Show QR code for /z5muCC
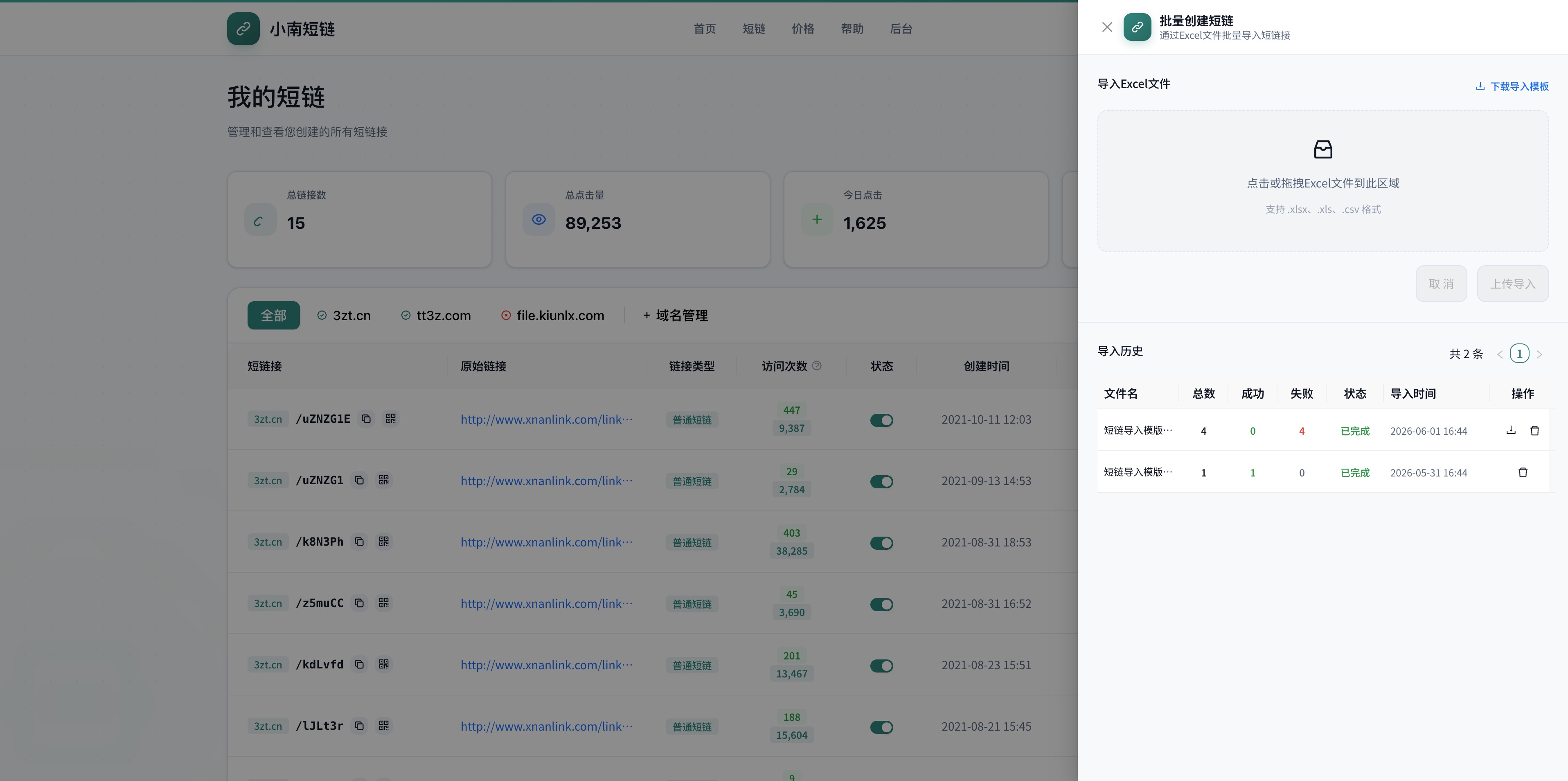This screenshot has height=781, width=1568. click(383, 603)
